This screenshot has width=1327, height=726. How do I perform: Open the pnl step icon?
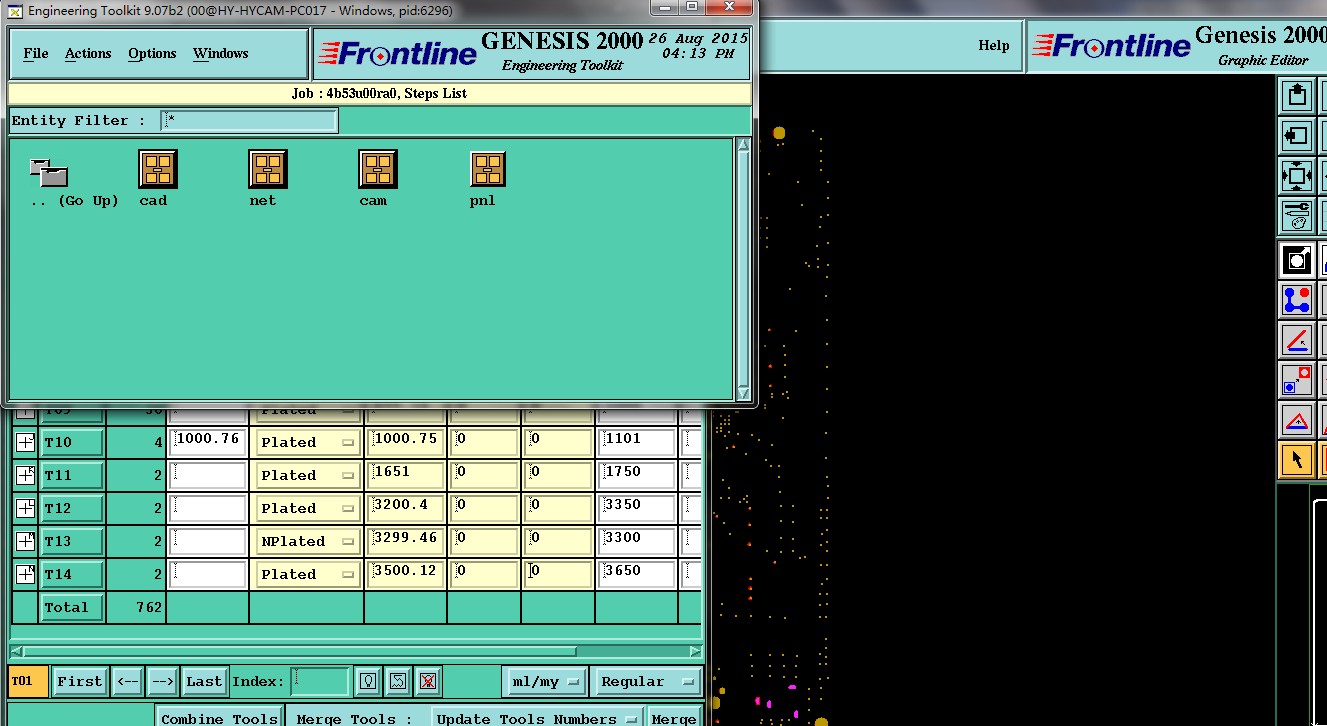(x=488, y=169)
